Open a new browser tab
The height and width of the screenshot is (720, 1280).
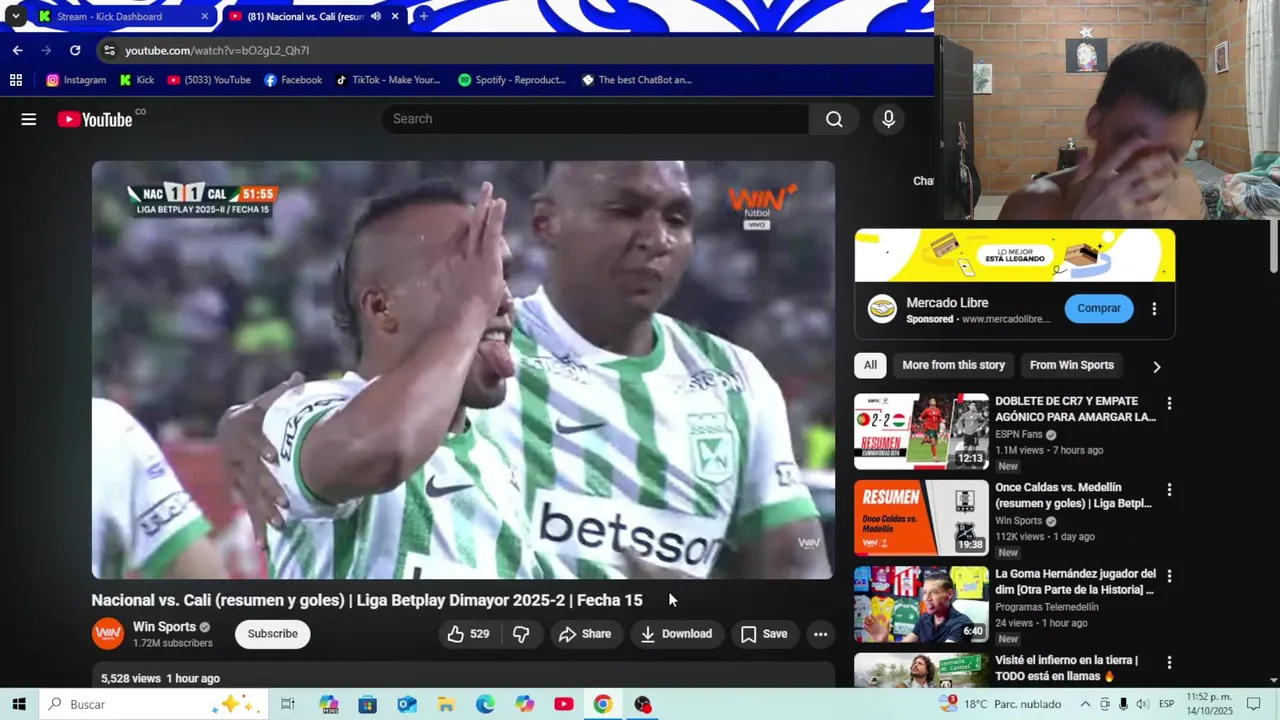pos(423,16)
